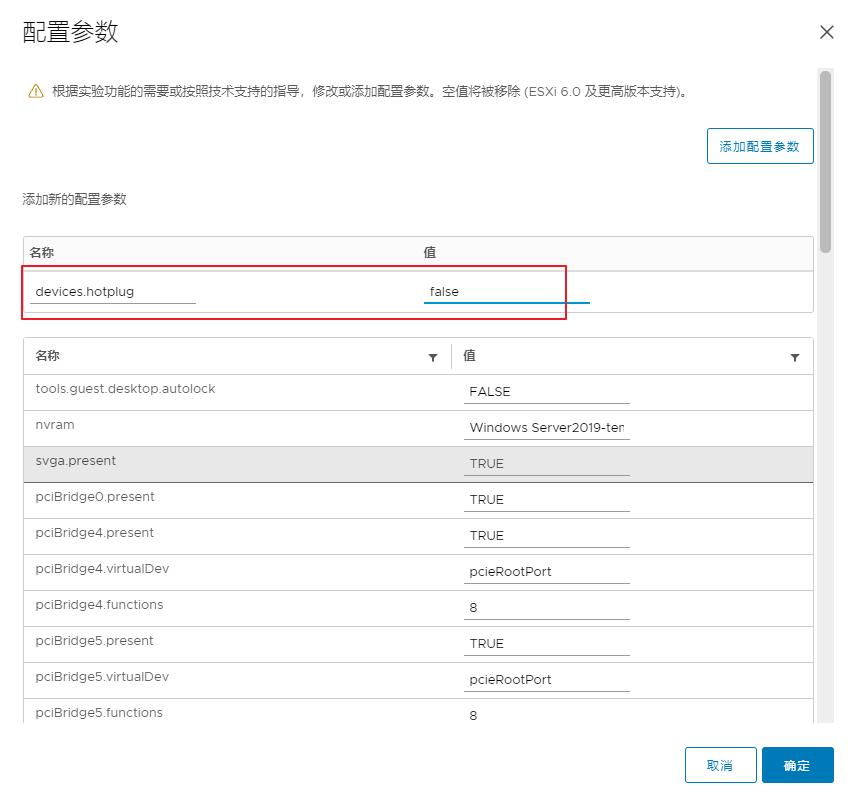Edit the tools.guest.desktop.autolock value field
This screenshot has width=855, height=807.
click(x=546, y=392)
